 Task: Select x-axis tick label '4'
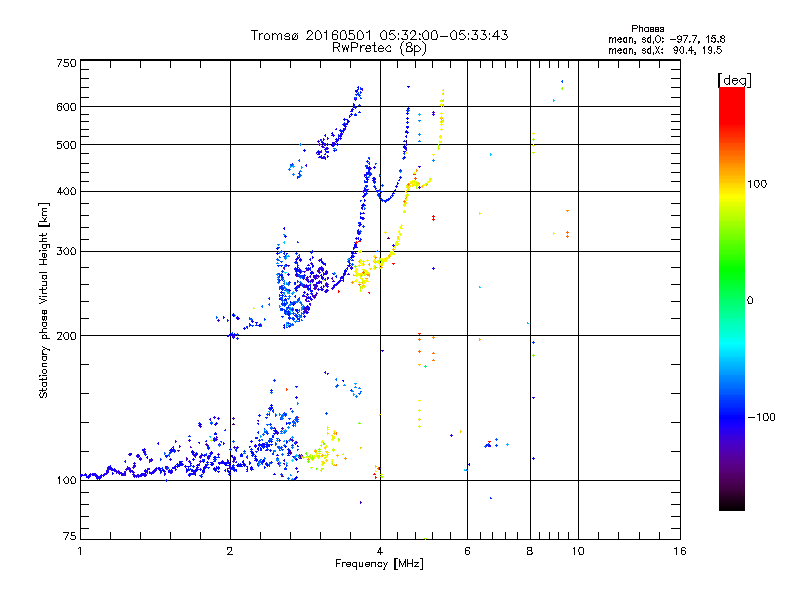click(380, 551)
